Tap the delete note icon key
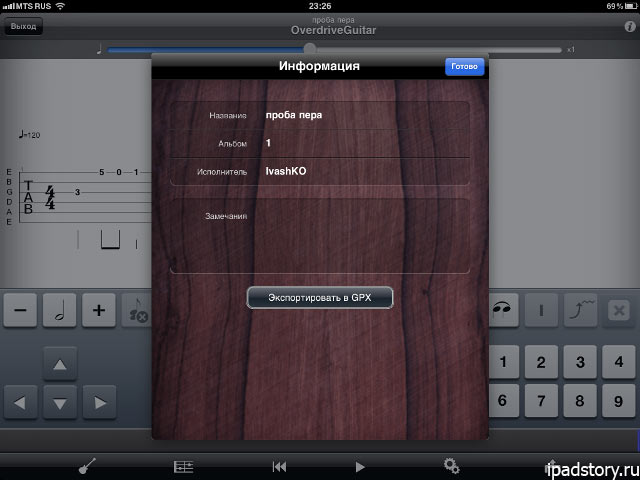The width and height of the screenshot is (640, 480). [x=137, y=310]
